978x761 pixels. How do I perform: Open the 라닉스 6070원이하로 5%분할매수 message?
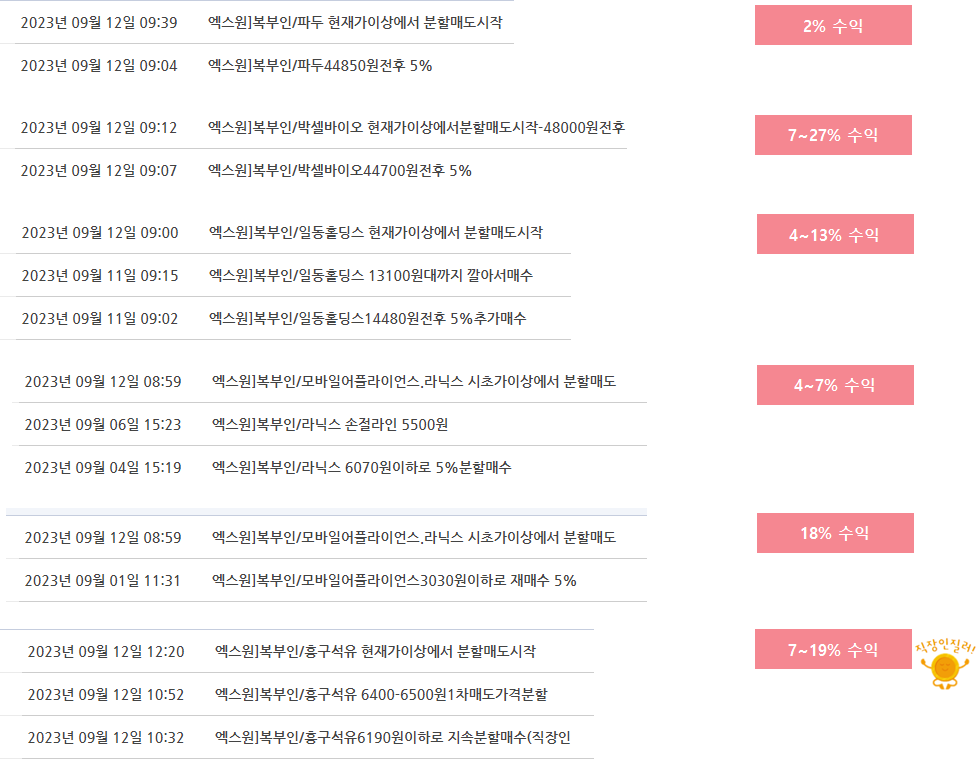pyautogui.click(x=362, y=468)
